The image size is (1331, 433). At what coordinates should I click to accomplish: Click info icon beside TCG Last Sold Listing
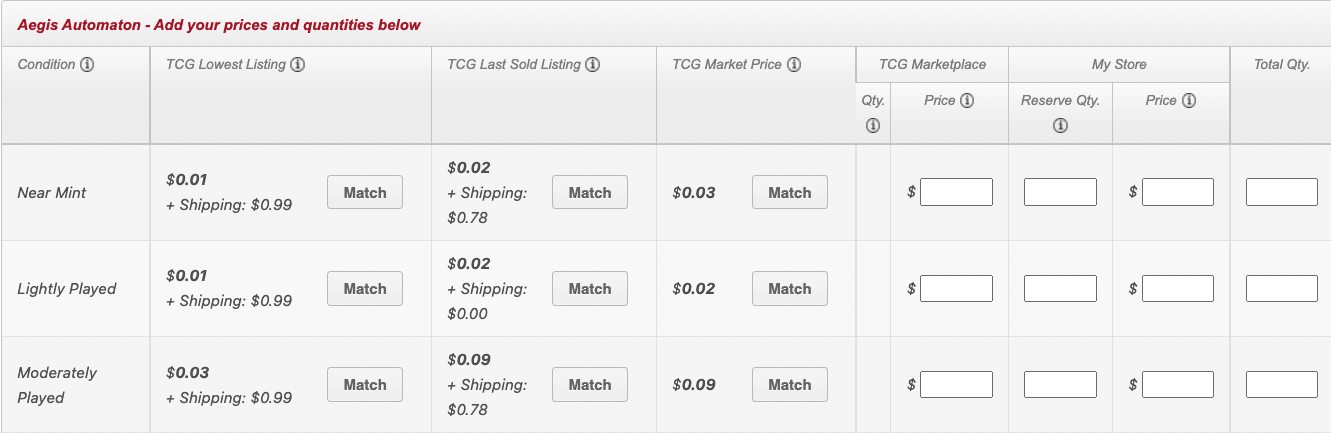(592, 65)
